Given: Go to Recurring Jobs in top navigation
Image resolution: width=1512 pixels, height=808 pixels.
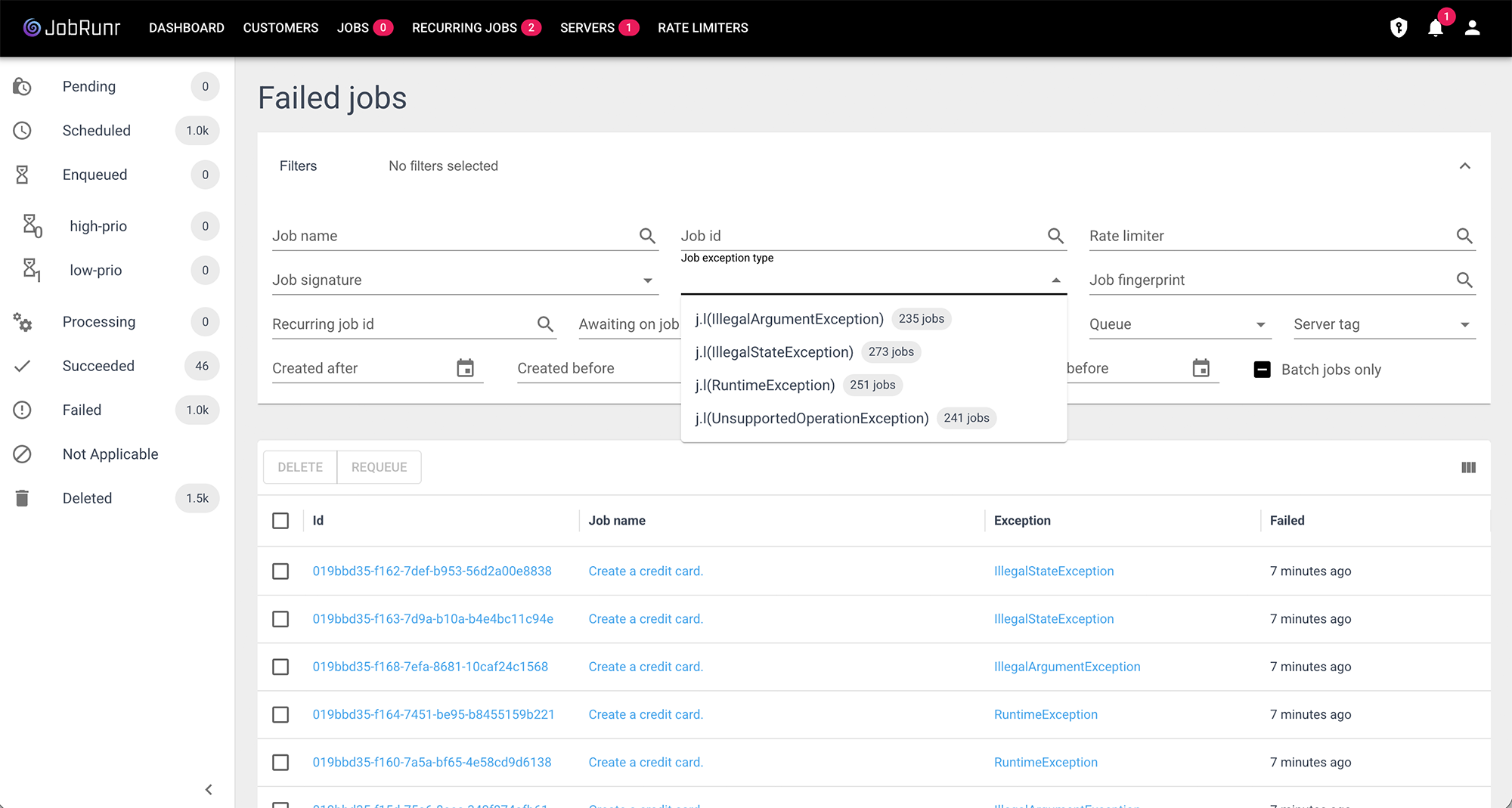Looking at the screenshot, I should (x=464, y=28).
